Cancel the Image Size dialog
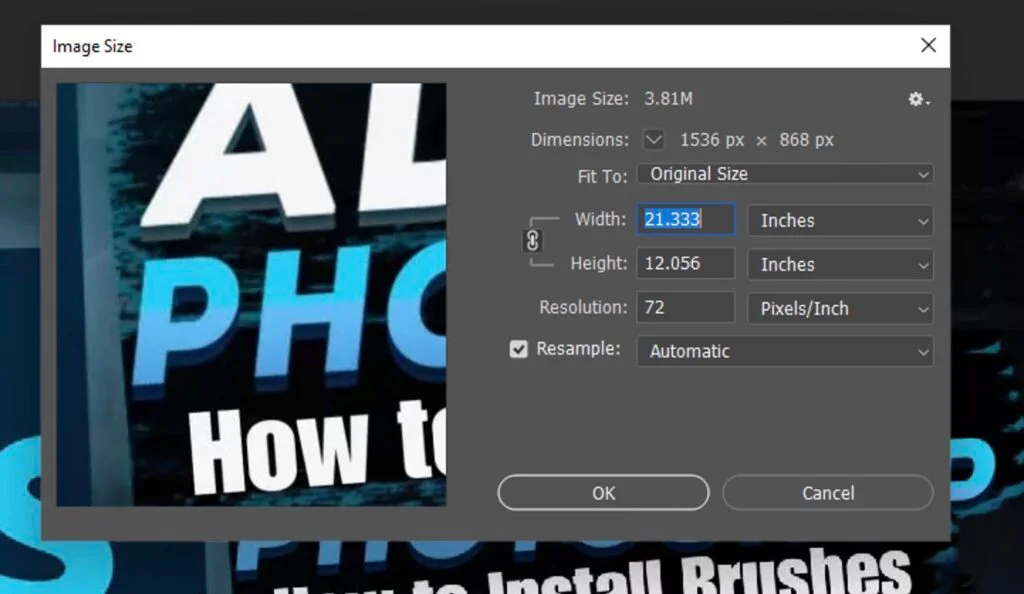The height and width of the screenshot is (594, 1024). point(828,492)
